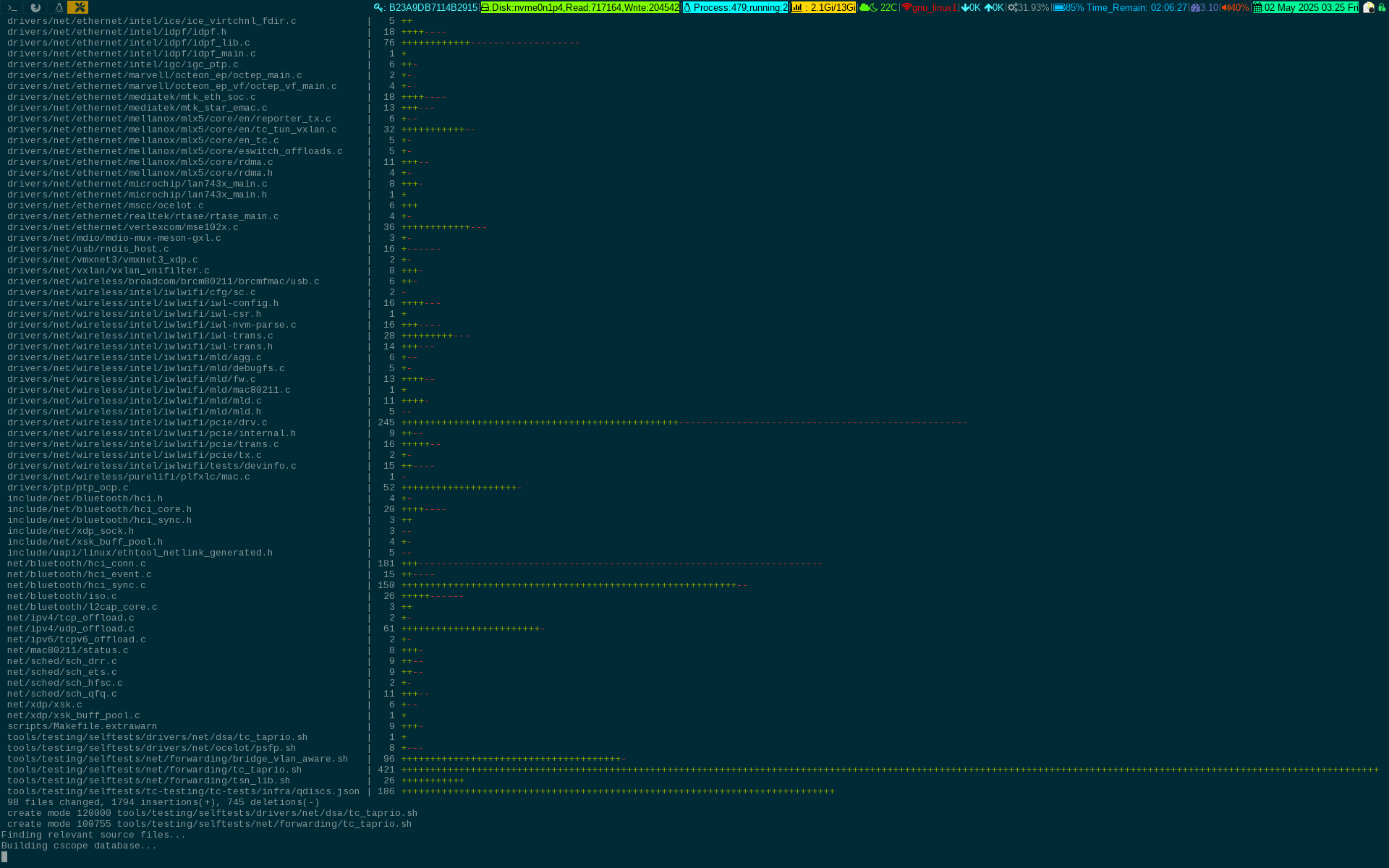Click ocelot/psfp.sh line

[215, 748]
